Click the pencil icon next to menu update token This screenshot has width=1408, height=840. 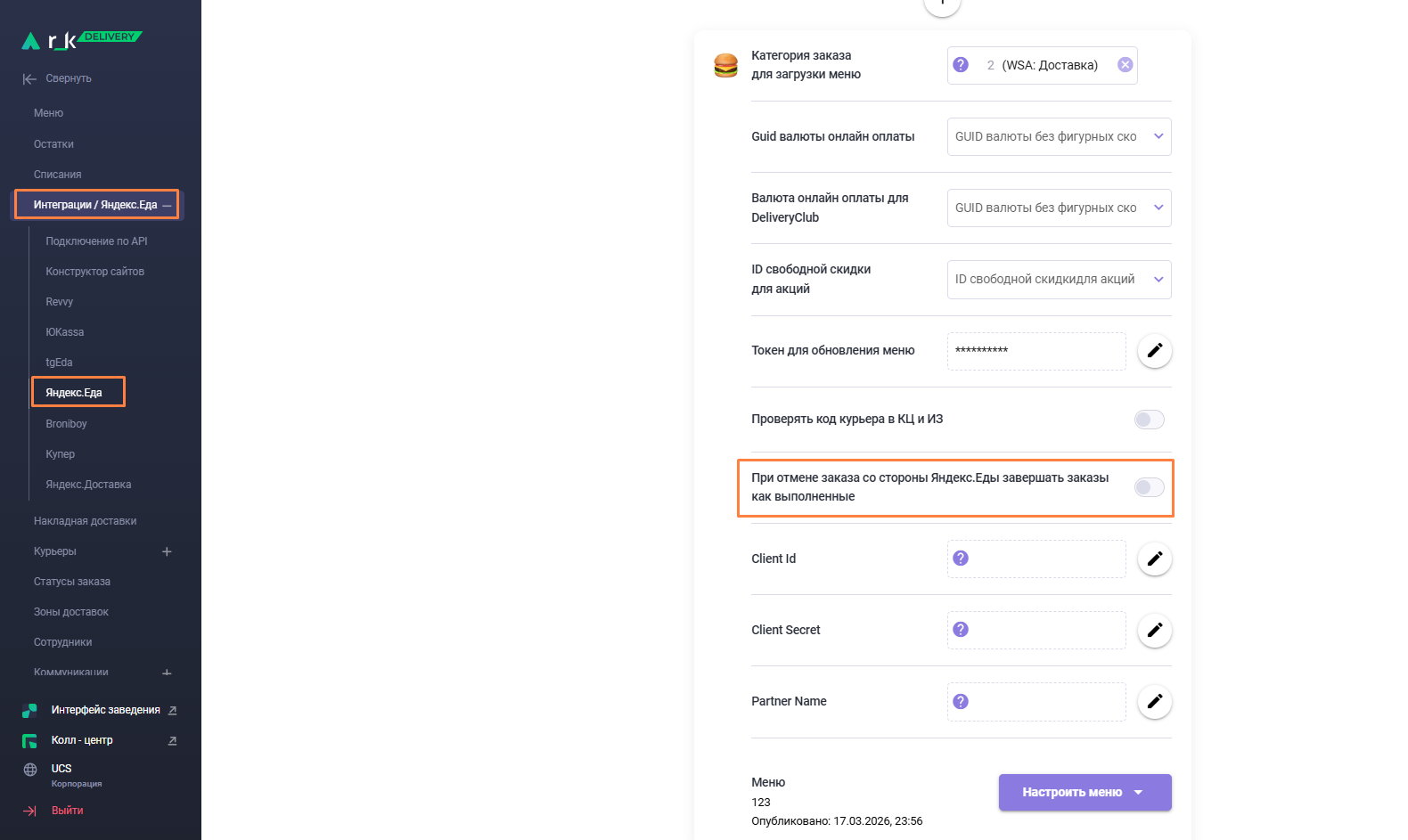click(x=1154, y=351)
